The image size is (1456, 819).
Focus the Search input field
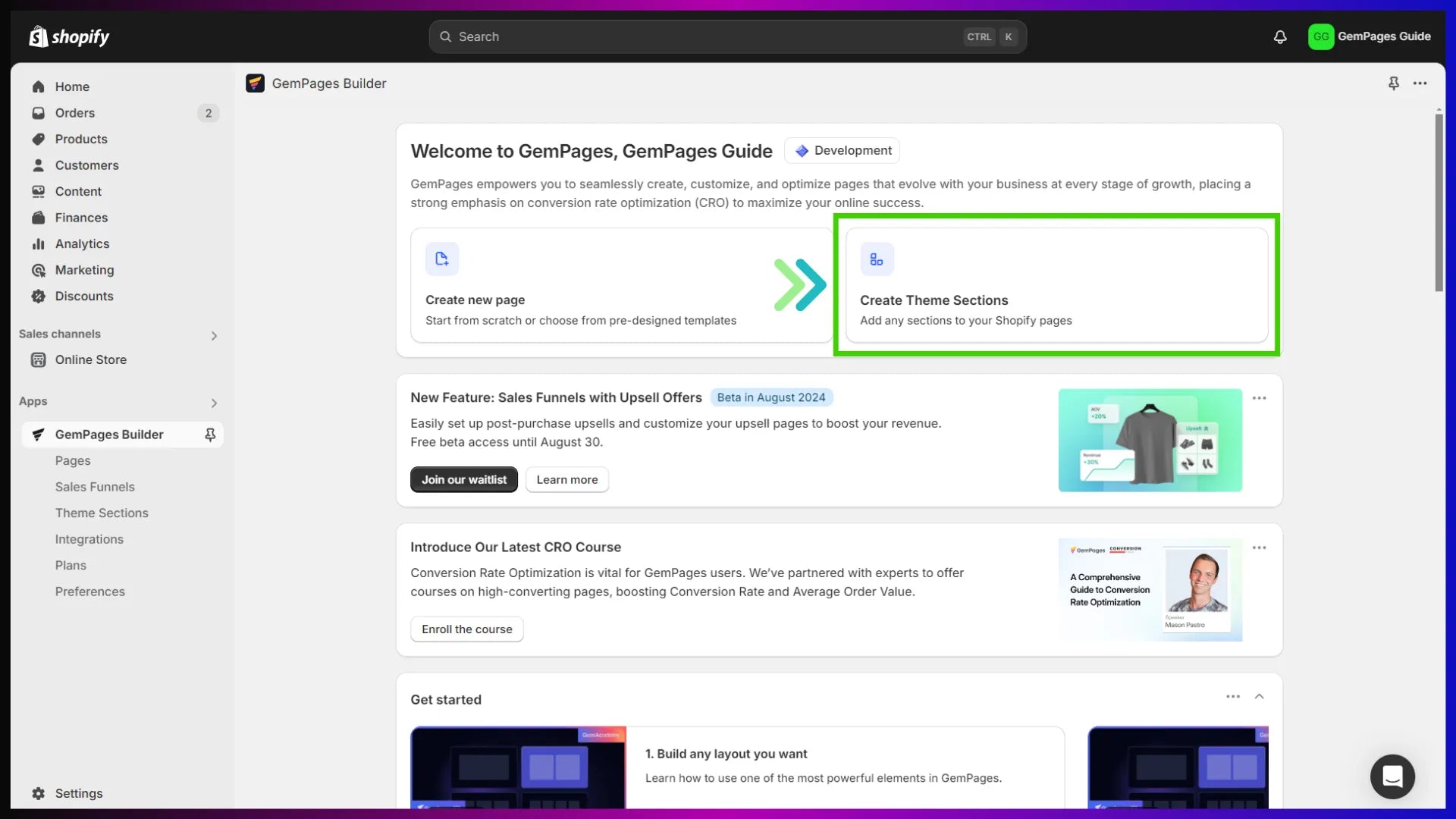coord(727,36)
